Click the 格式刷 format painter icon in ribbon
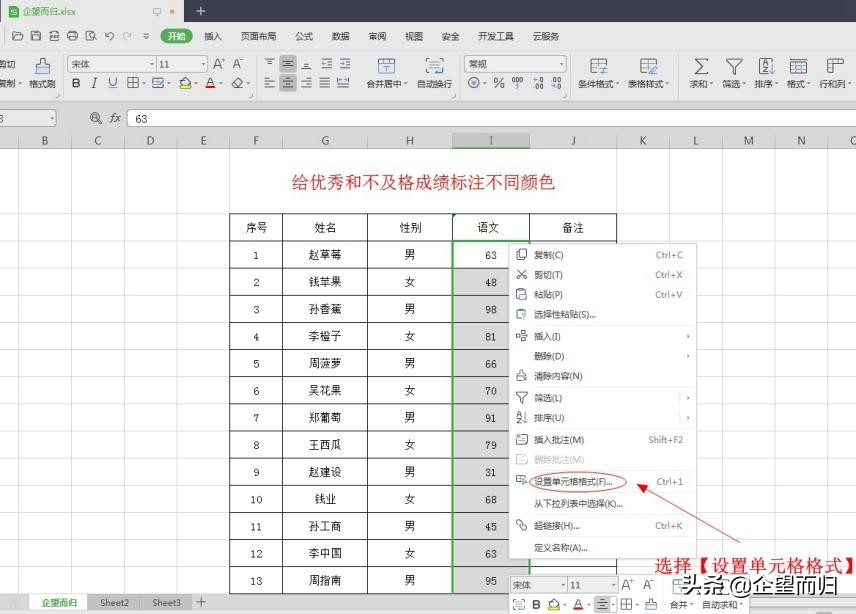Image resolution: width=856 pixels, height=614 pixels. click(42, 66)
